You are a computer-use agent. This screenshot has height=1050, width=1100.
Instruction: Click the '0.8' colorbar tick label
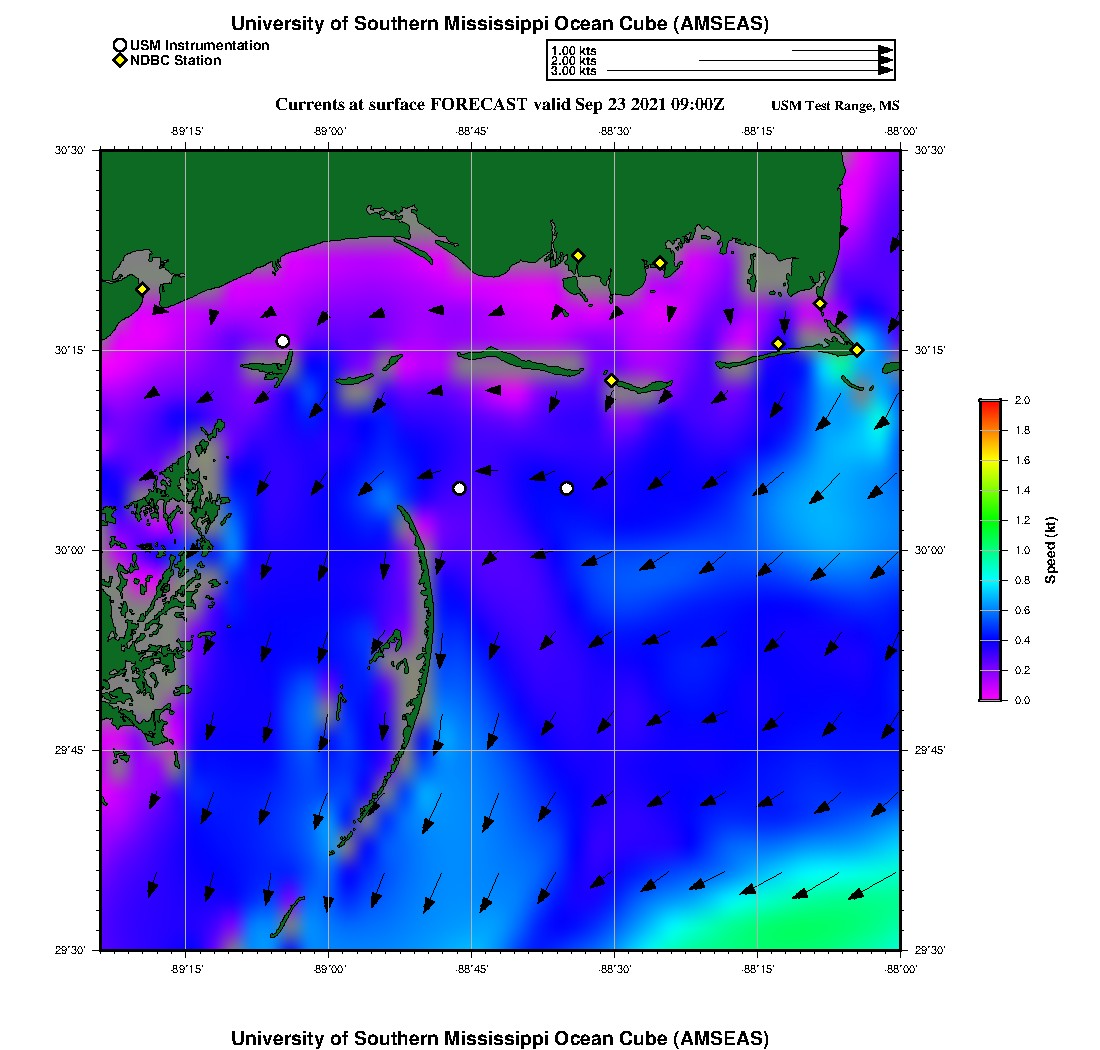click(x=1022, y=580)
